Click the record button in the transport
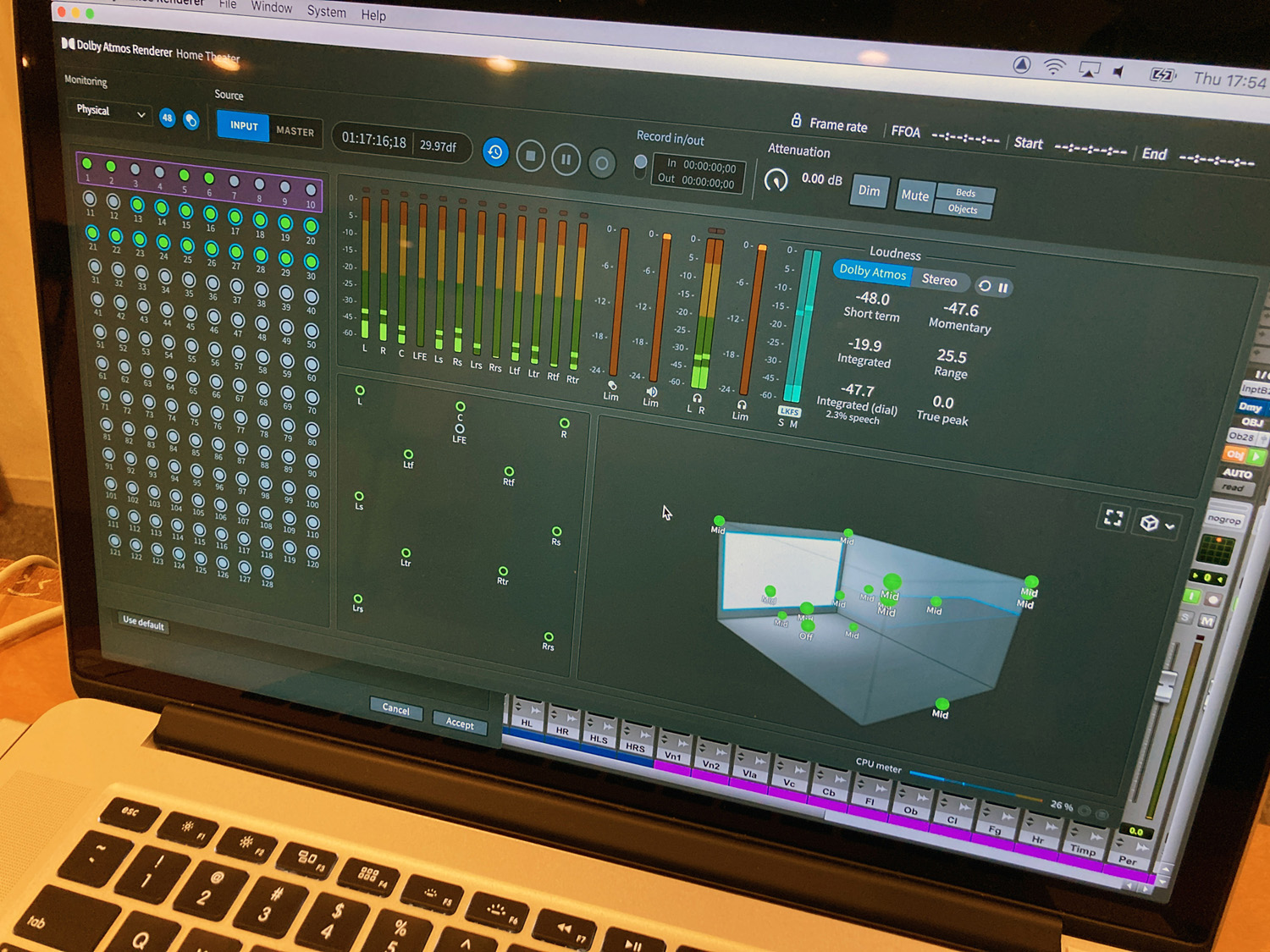This screenshot has height=952, width=1270. (602, 163)
